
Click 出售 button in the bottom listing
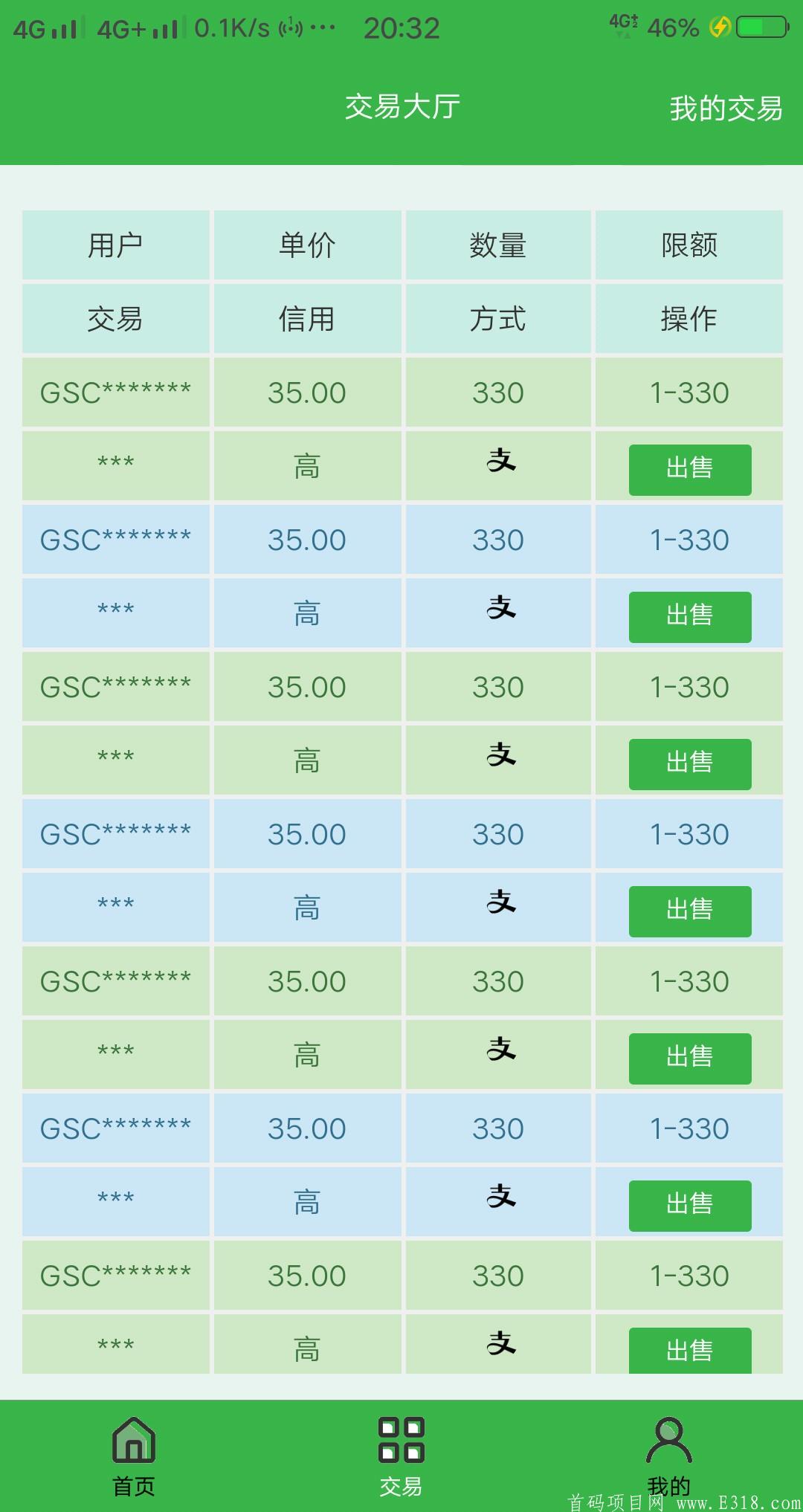[690, 1351]
